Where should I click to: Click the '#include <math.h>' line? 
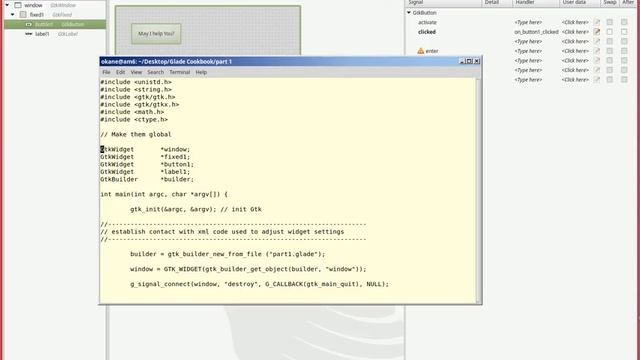[132, 112]
